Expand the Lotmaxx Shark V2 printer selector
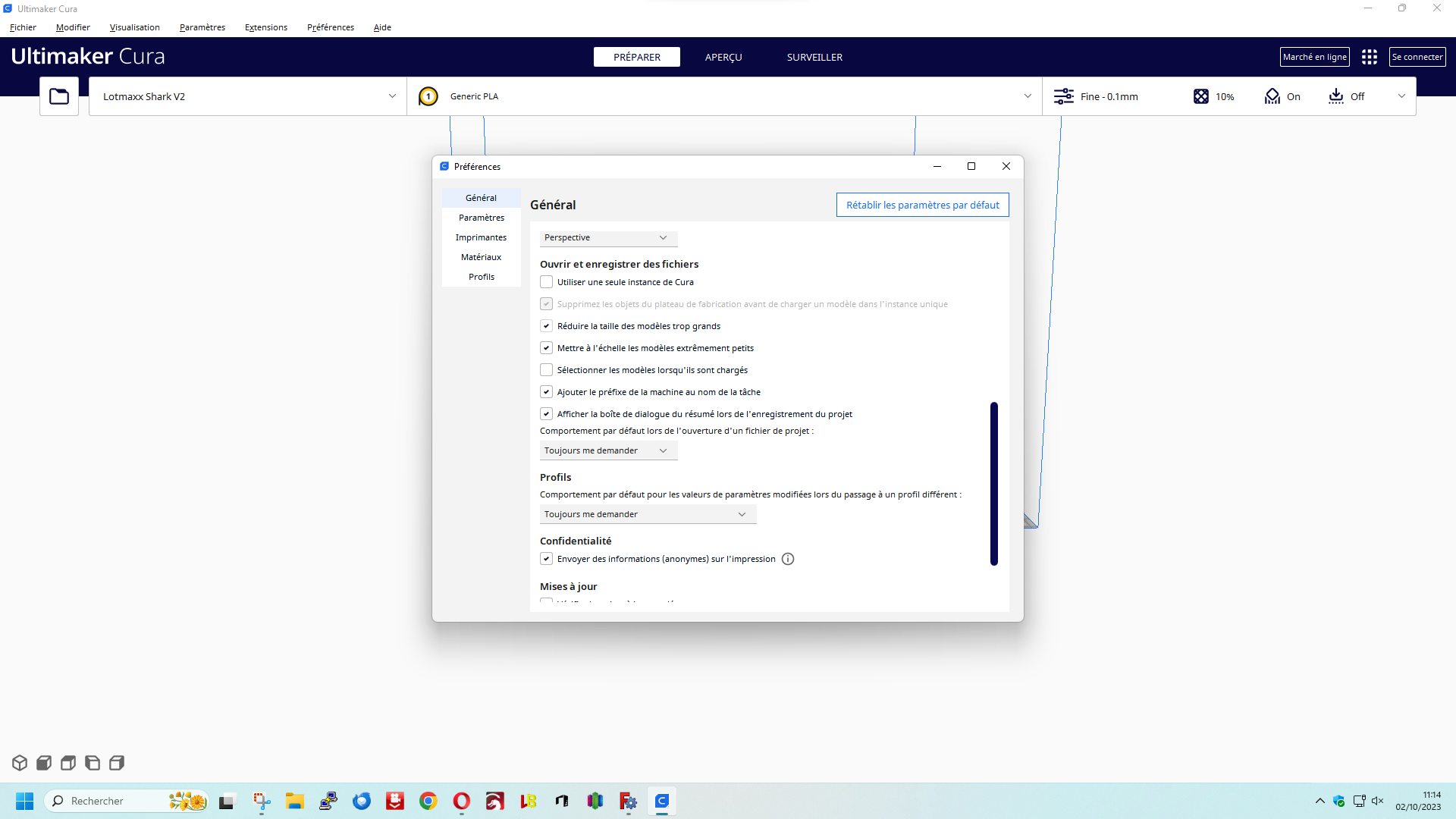The image size is (1456, 819). pyautogui.click(x=247, y=96)
